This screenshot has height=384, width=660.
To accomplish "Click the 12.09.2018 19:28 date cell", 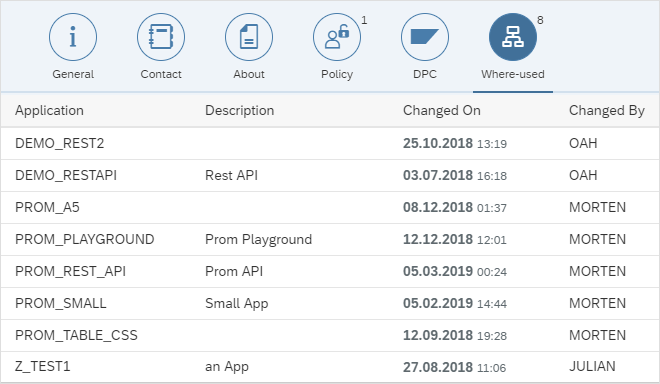I will point(455,336).
